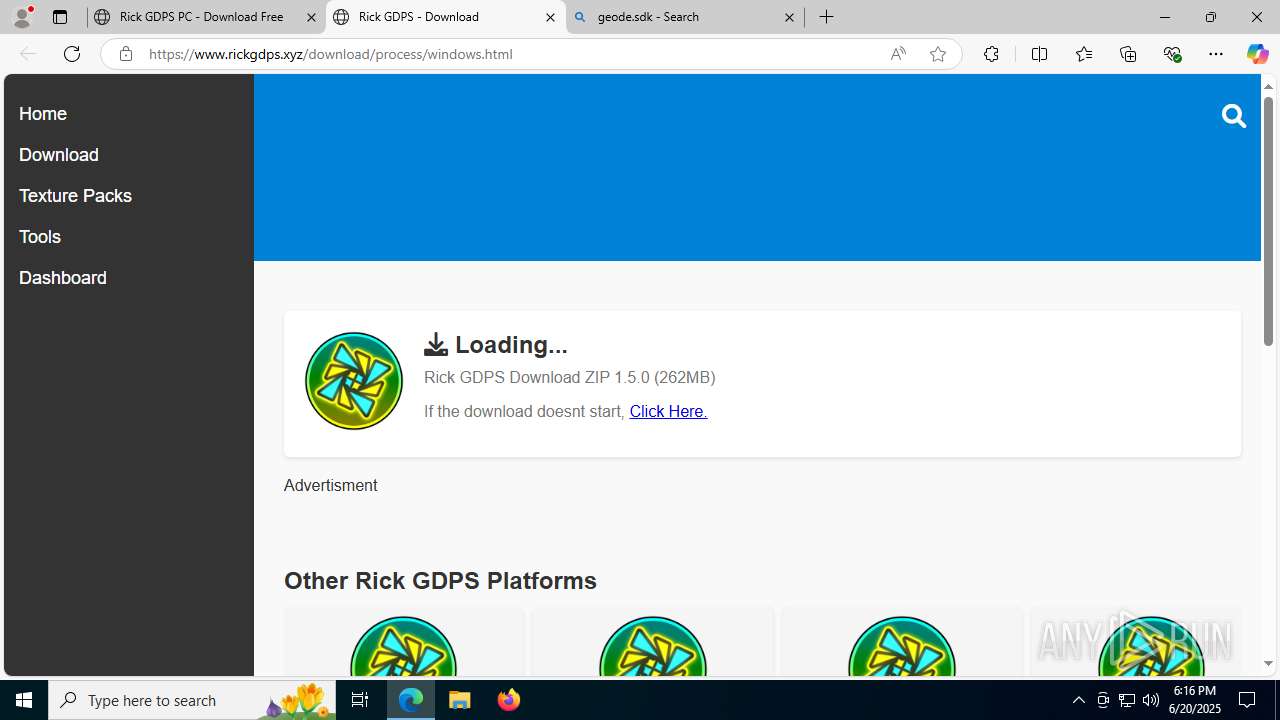1280x720 pixels.
Task: Open Settings and more ellipsis menu
Action: [1216, 54]
